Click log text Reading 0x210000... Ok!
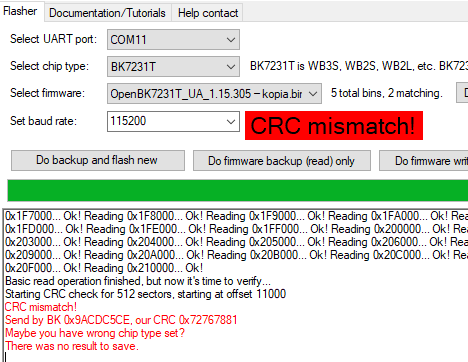This screenshot has width=468, height=362. [144, 268]
